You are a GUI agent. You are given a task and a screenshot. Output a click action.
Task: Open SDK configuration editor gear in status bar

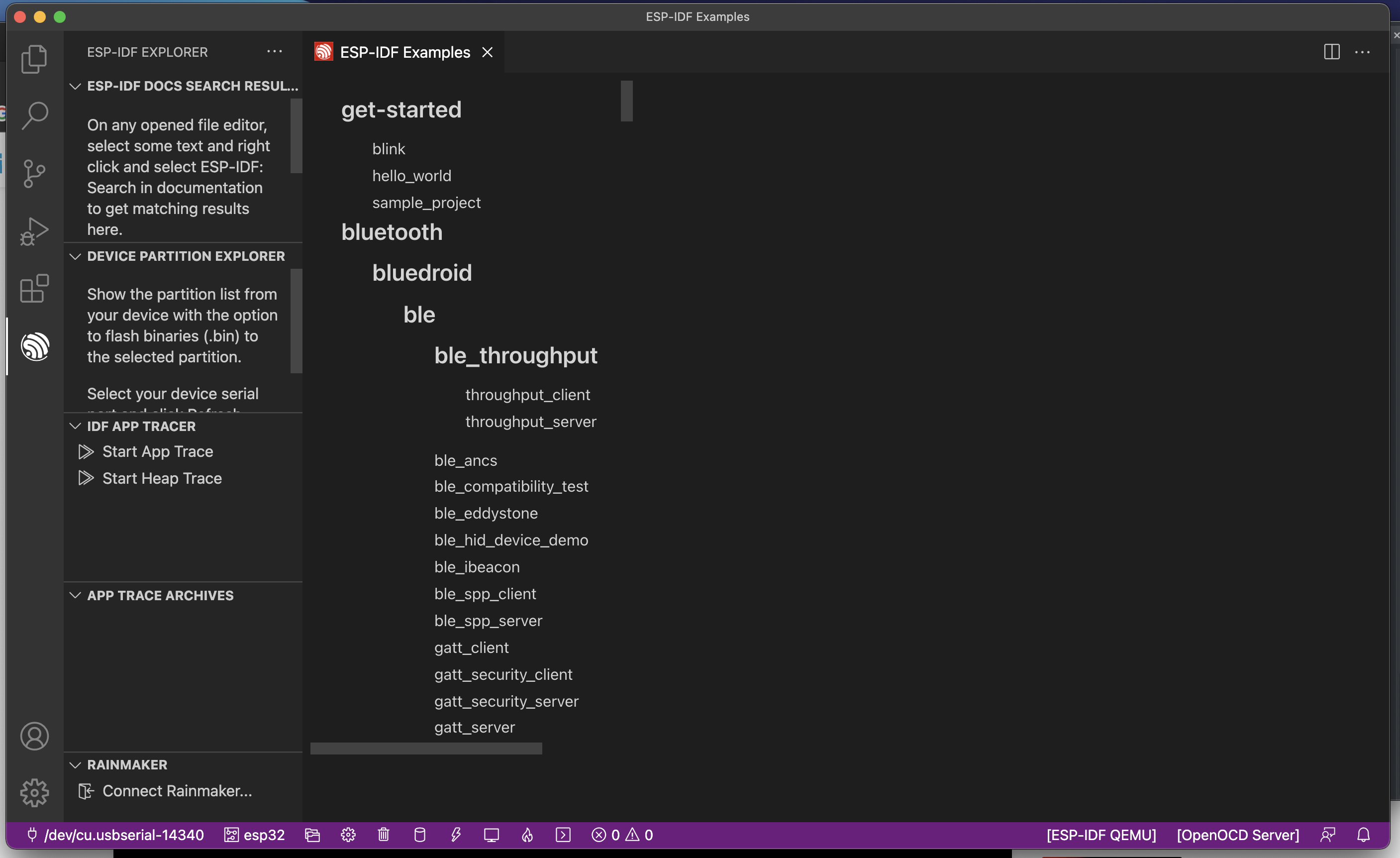tap(348, 835)
